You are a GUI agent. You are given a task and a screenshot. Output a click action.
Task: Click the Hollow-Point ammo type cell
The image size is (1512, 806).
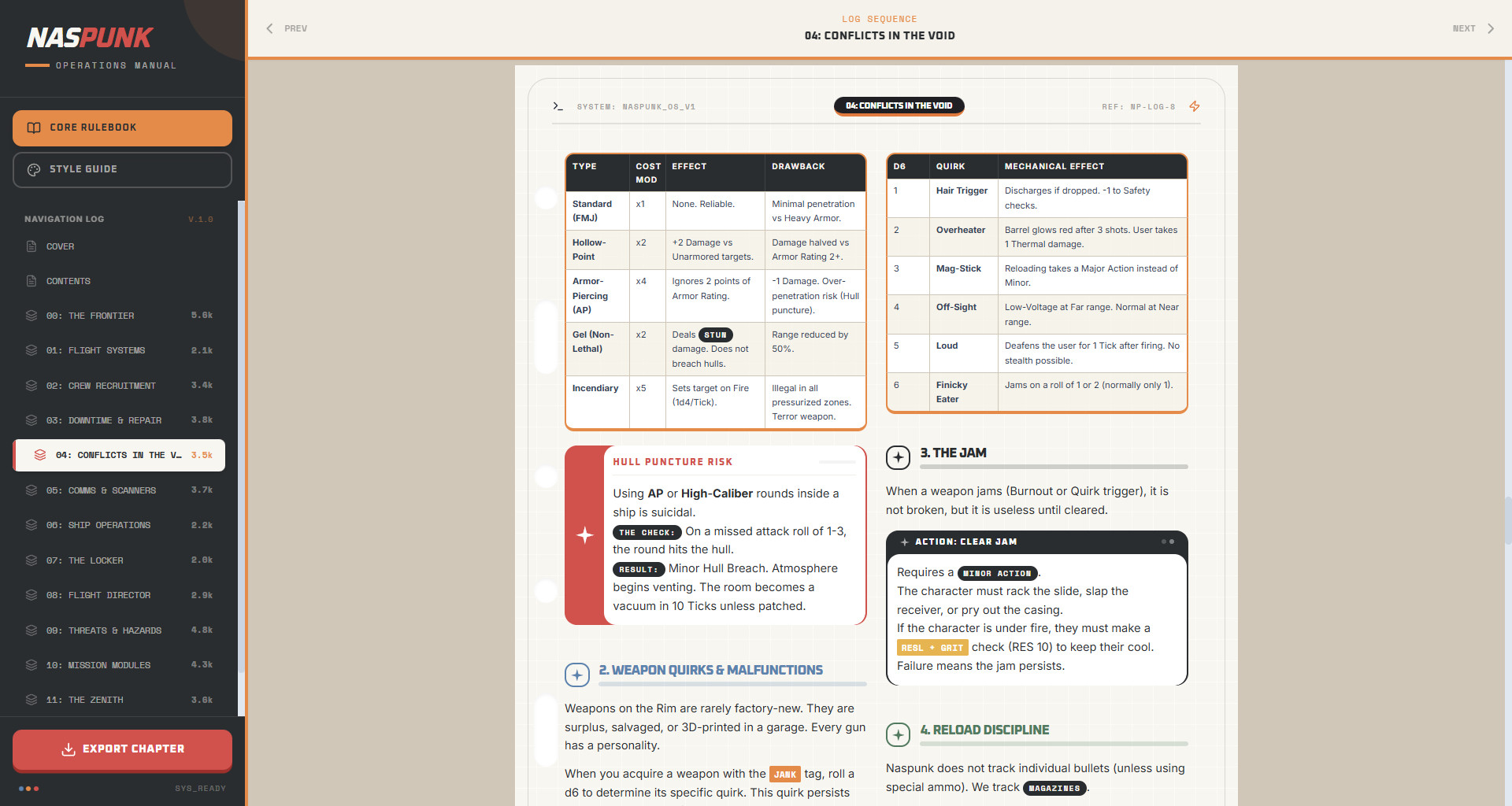pos(598,250)
